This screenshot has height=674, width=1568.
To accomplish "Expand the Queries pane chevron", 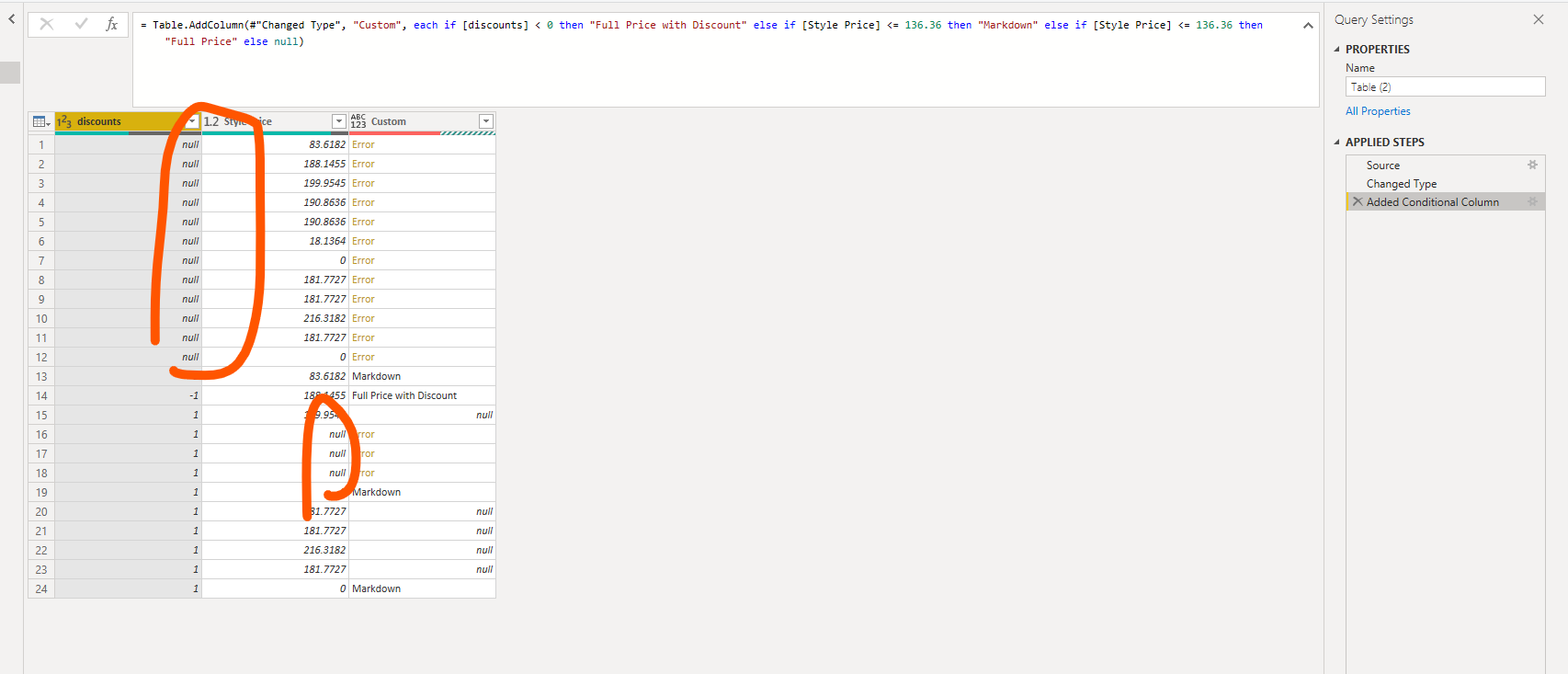I will (11, 18).
